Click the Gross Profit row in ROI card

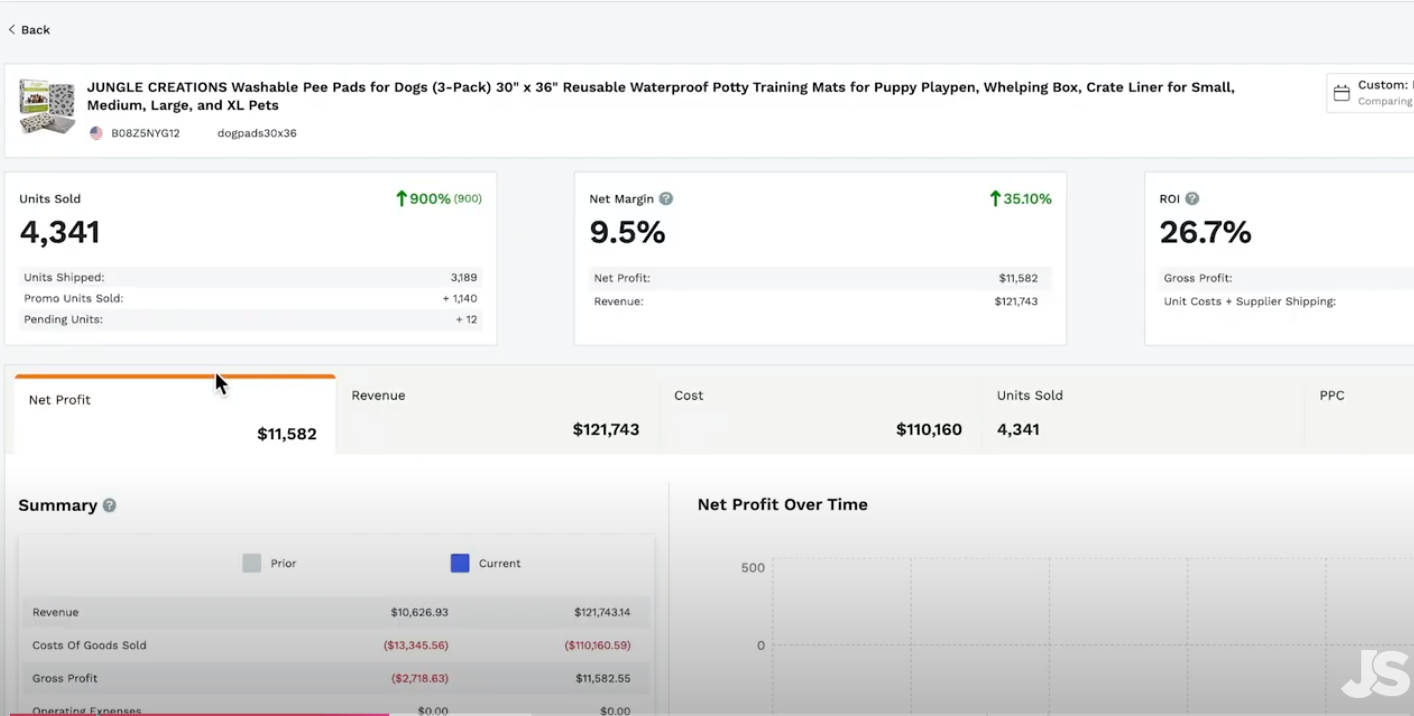click(x=1288, y=278)
